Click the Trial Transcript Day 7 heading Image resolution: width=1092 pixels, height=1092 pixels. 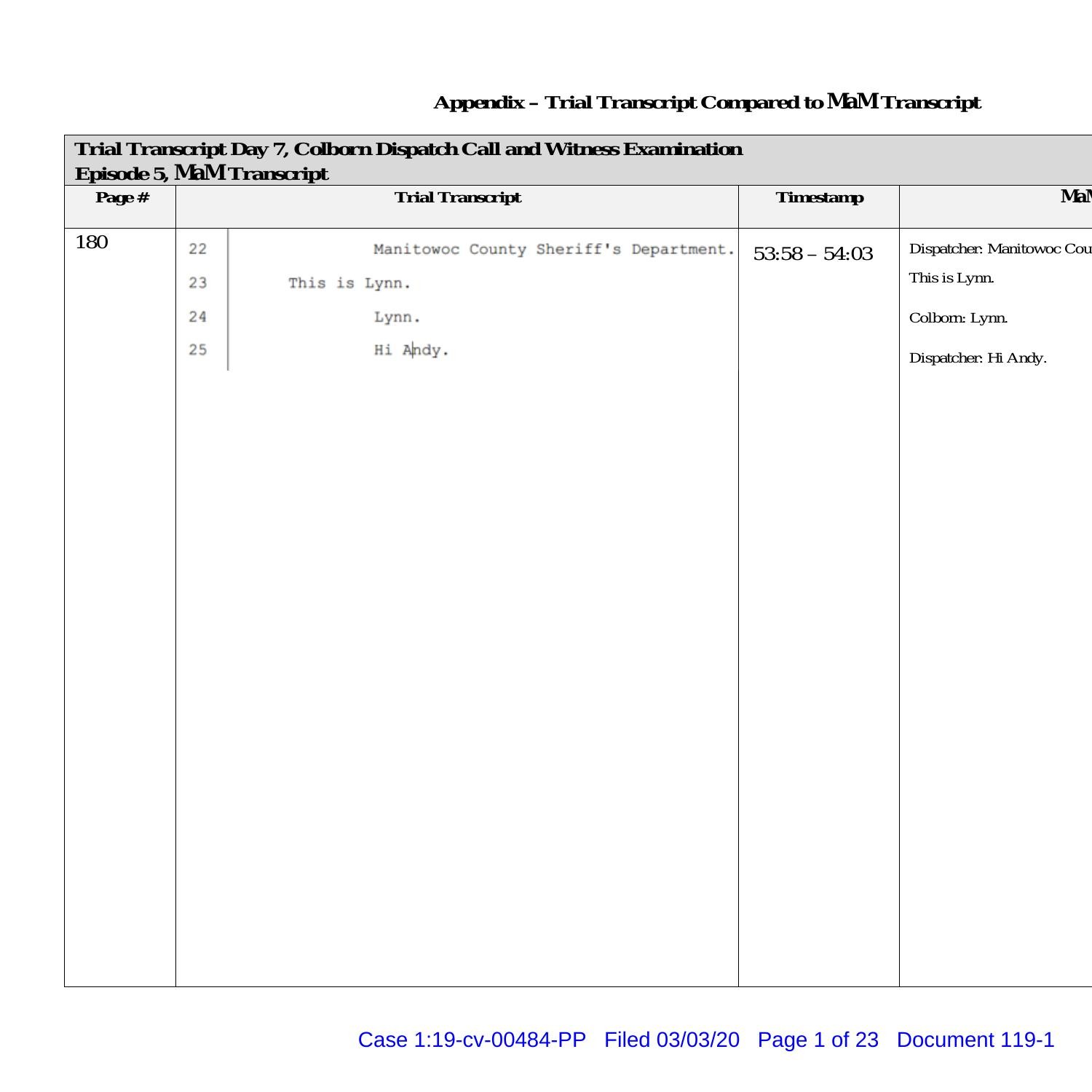(x=408, y=149)
